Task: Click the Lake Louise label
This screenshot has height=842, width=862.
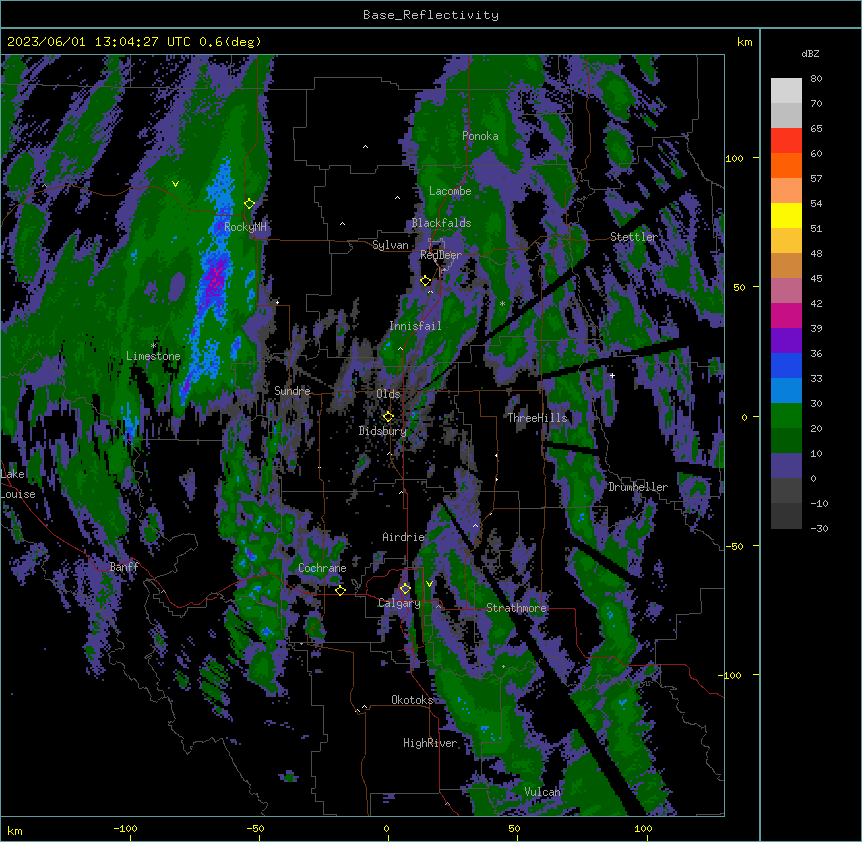Action: point(17,484)
